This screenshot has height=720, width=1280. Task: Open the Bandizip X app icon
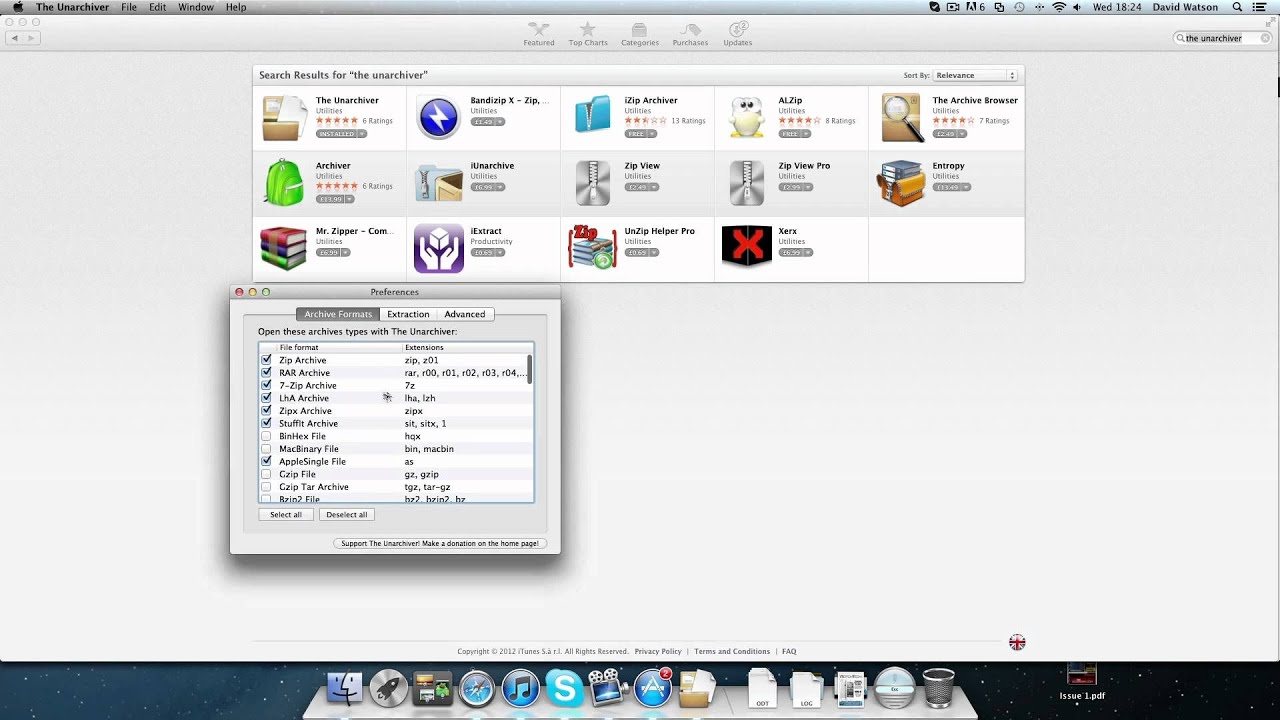point(438,118)
